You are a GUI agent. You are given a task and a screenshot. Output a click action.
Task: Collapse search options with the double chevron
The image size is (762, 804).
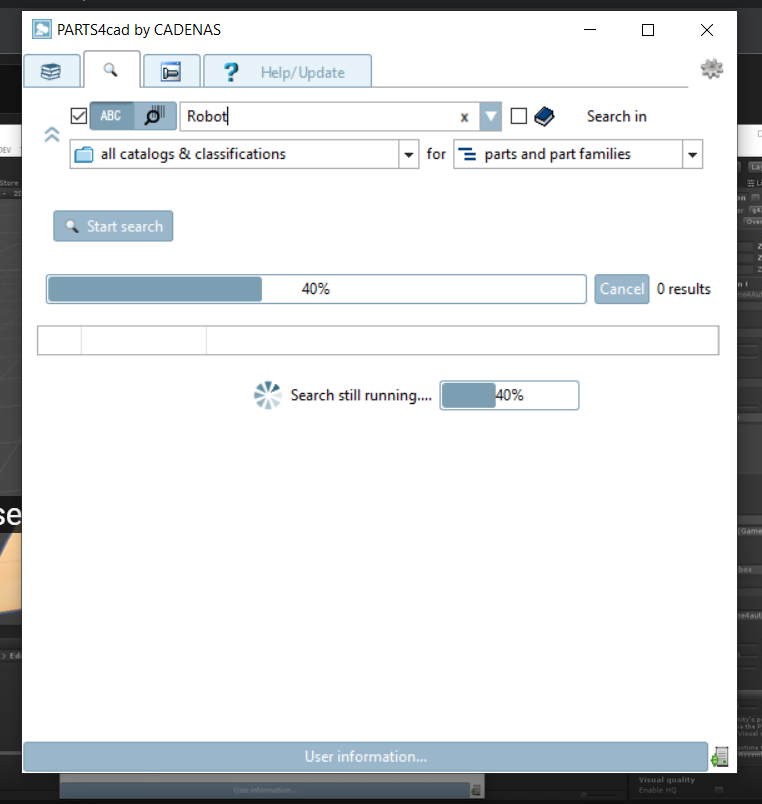(52, 135)
